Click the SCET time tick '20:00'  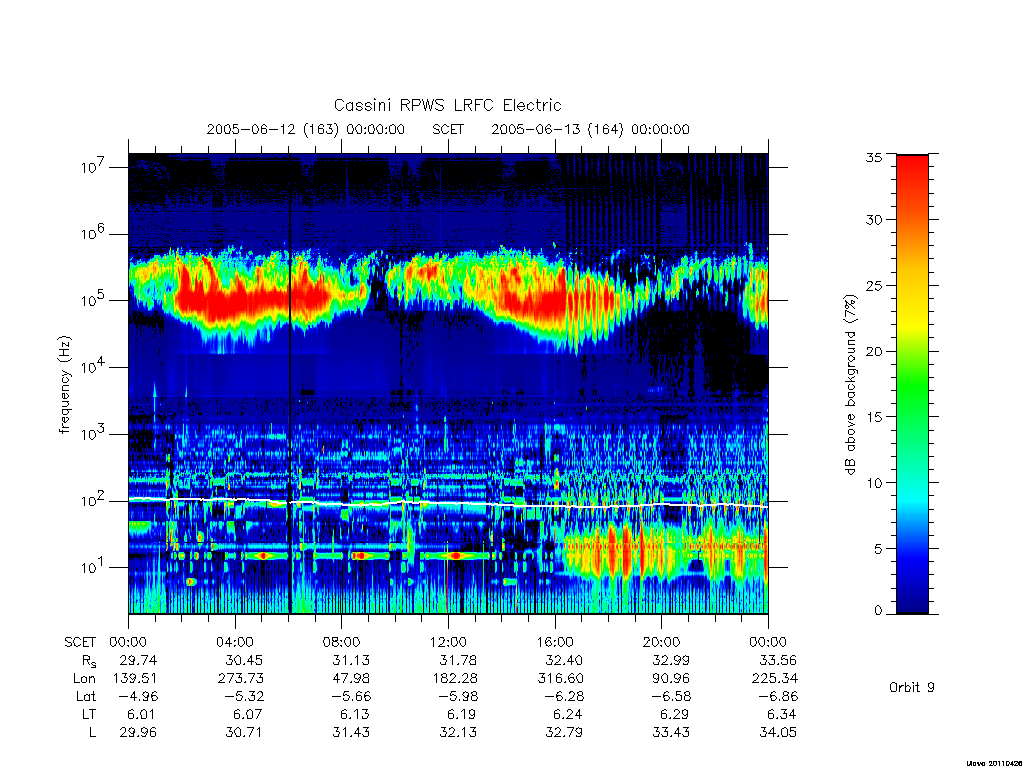[x=662, y=642]
